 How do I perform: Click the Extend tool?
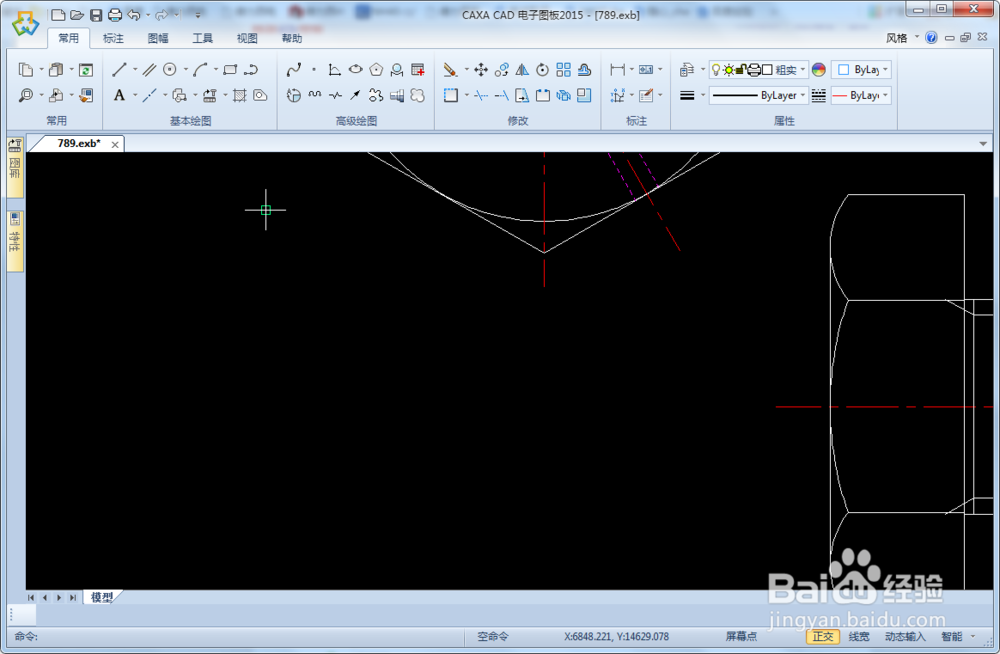coord(502,95)
